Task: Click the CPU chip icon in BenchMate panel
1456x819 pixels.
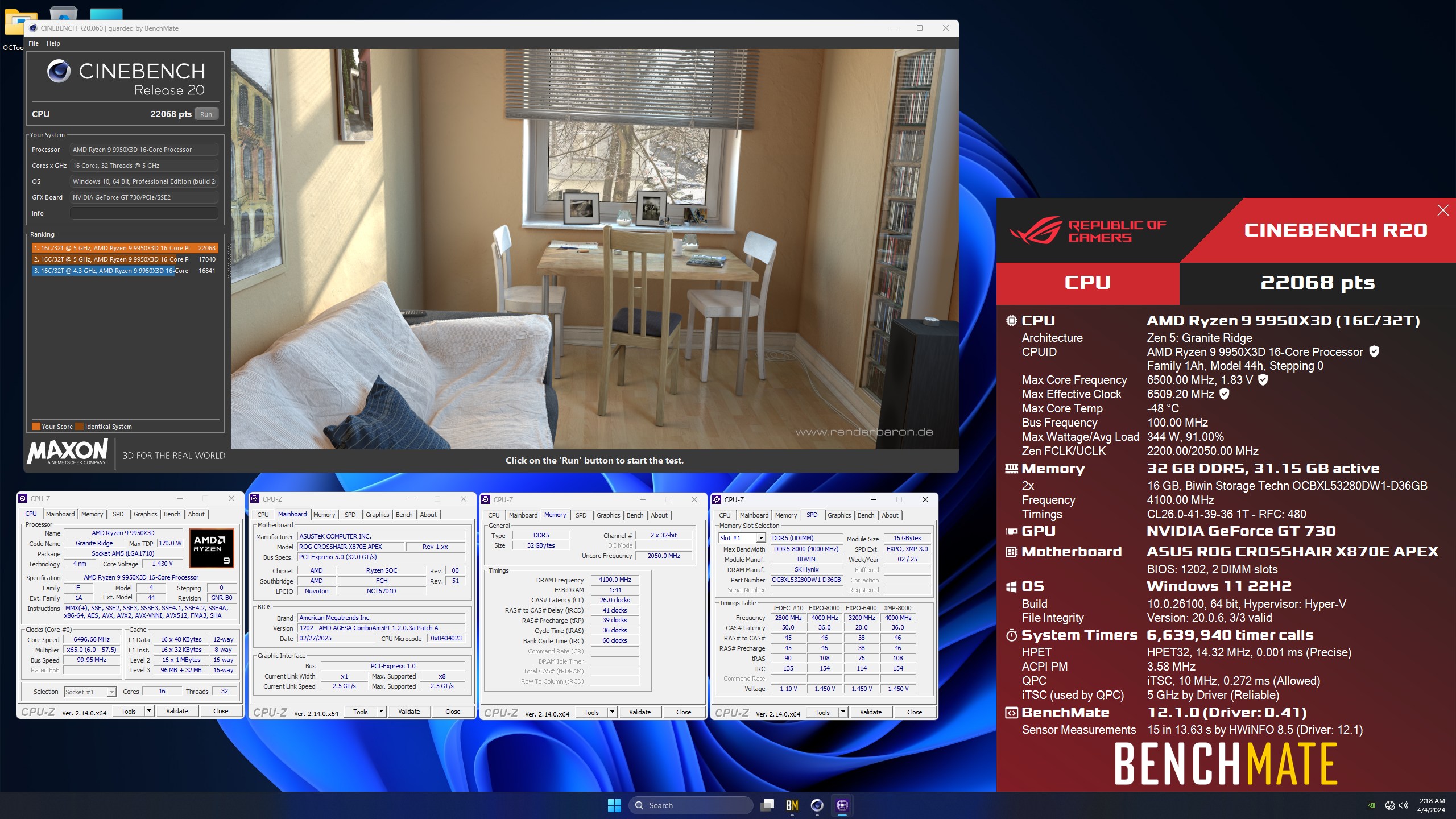Action: [x=1011, y=321]
